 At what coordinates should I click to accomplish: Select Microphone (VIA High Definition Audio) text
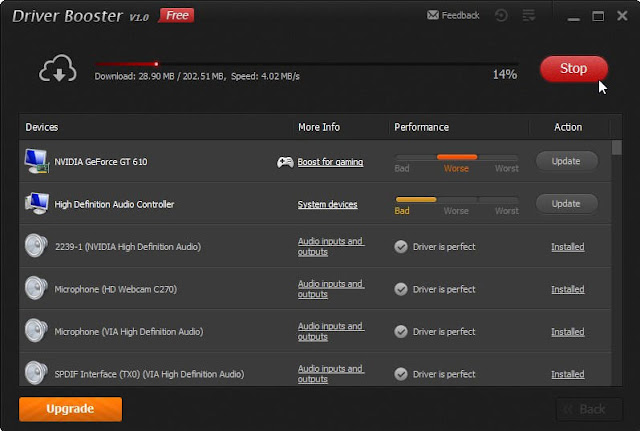(x=129, y=332)
